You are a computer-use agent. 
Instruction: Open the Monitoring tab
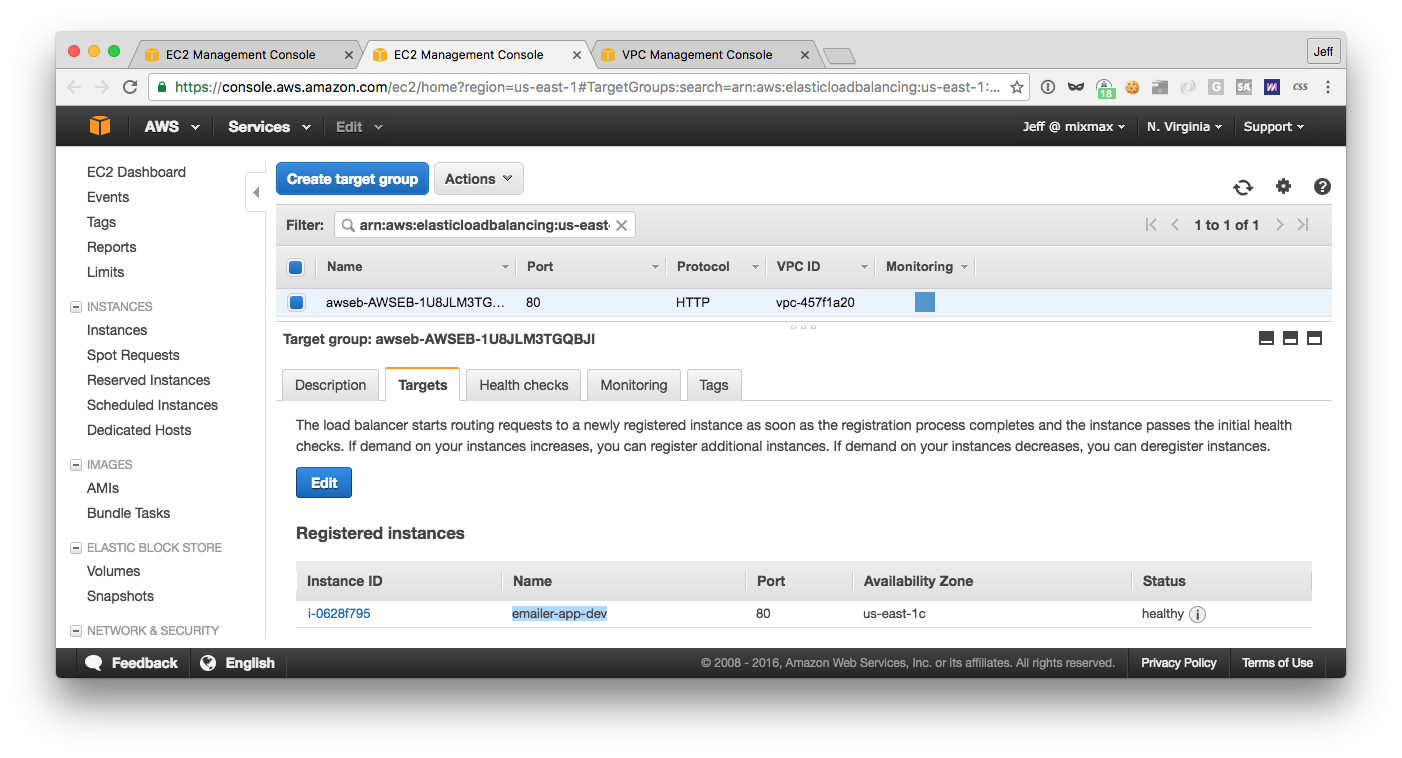coord(634,385)
